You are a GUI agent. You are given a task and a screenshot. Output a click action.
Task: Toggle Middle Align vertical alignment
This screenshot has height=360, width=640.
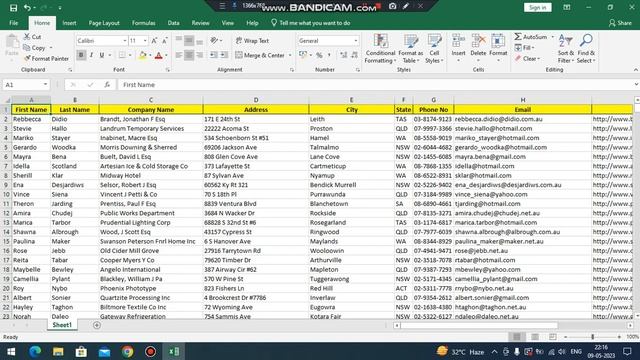(x=189, y=40)
